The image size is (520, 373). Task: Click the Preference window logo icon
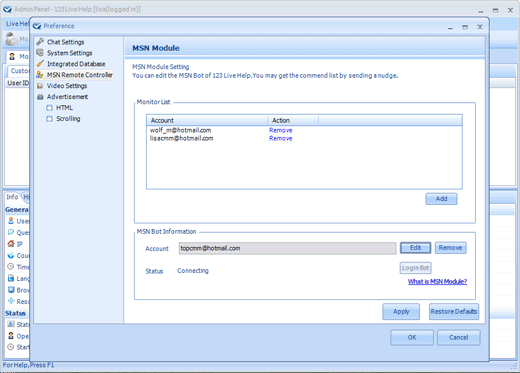click(x=37, y=26)
